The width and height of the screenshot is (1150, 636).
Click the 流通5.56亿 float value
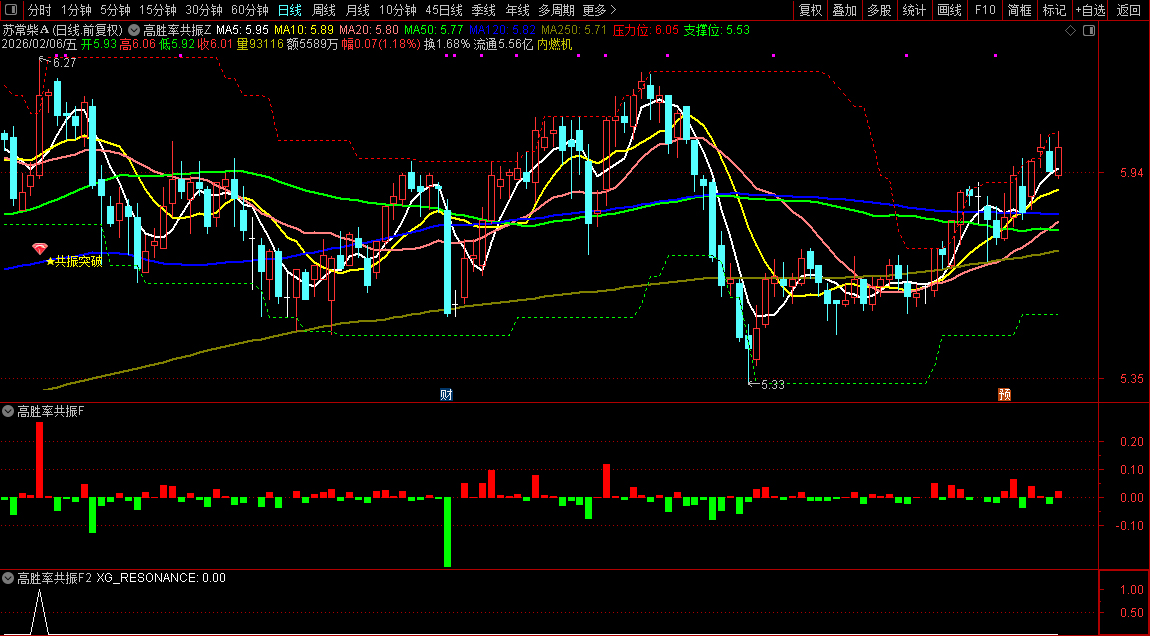[503, 45]
